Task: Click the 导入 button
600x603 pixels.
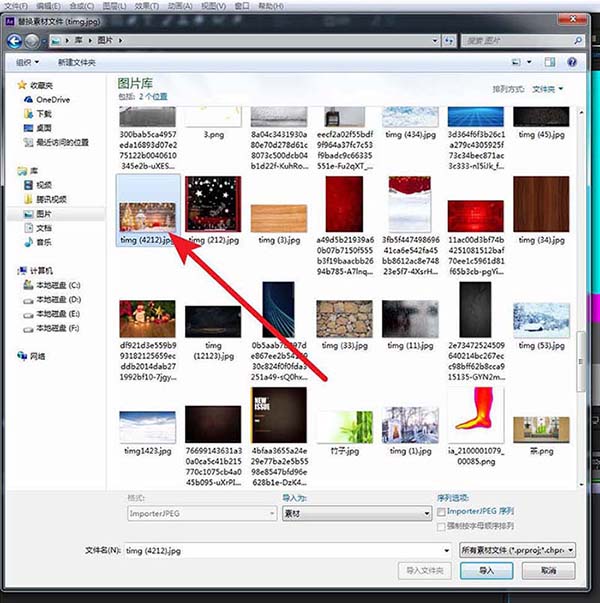Action: click(487, 570)
